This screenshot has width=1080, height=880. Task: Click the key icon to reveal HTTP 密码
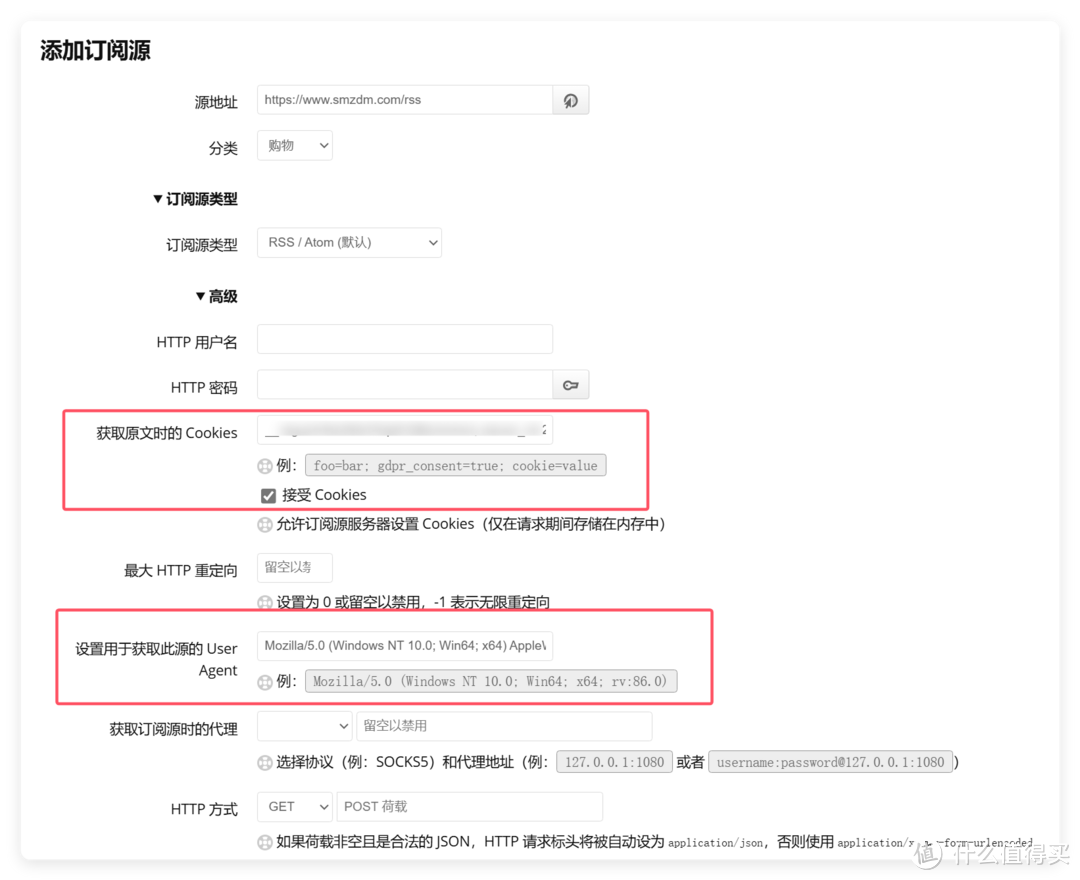pyautogui.click(x=570, y=384)
